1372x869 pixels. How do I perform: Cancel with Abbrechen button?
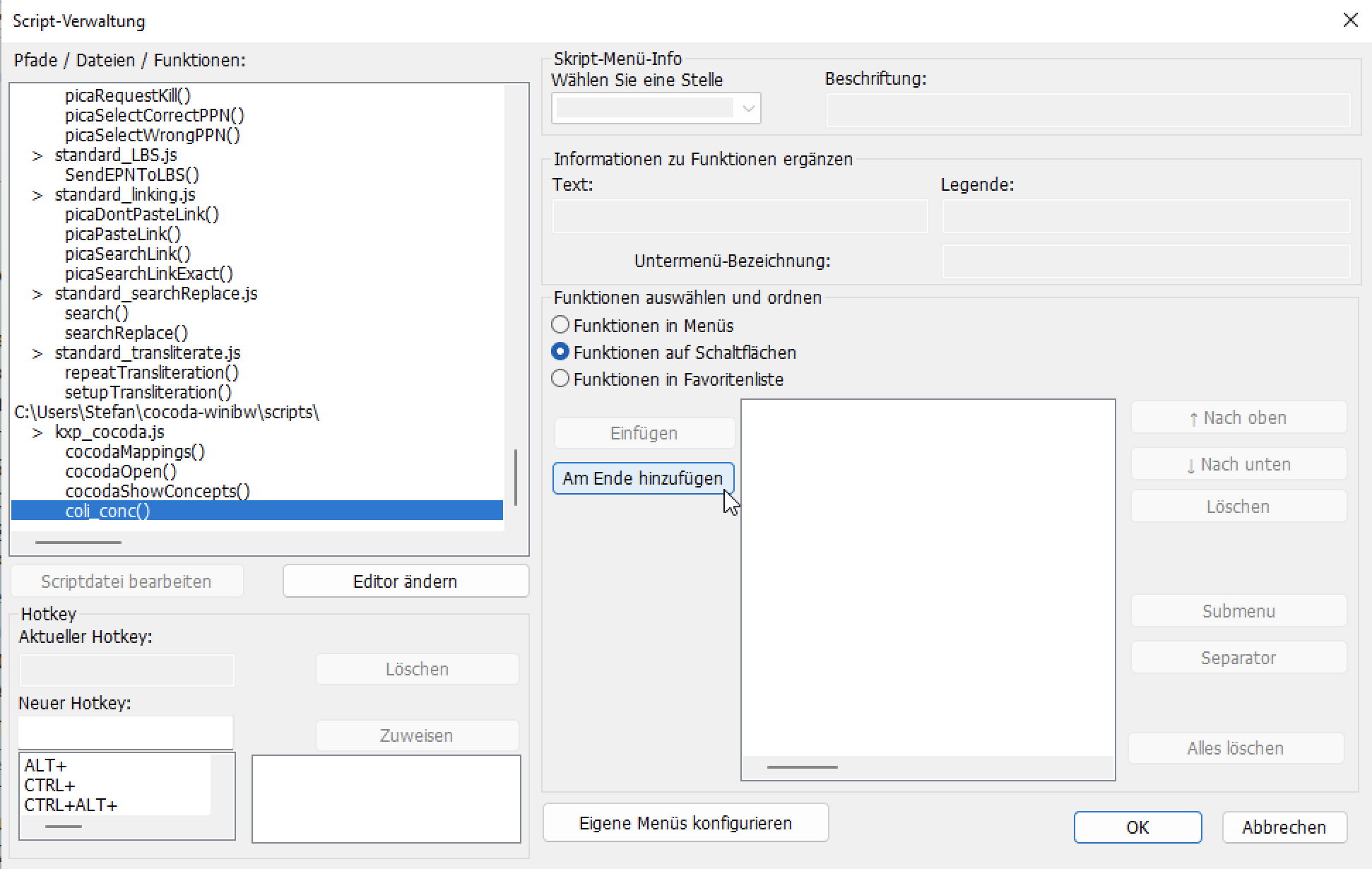pyautogui.click(x=1284, y=827)
